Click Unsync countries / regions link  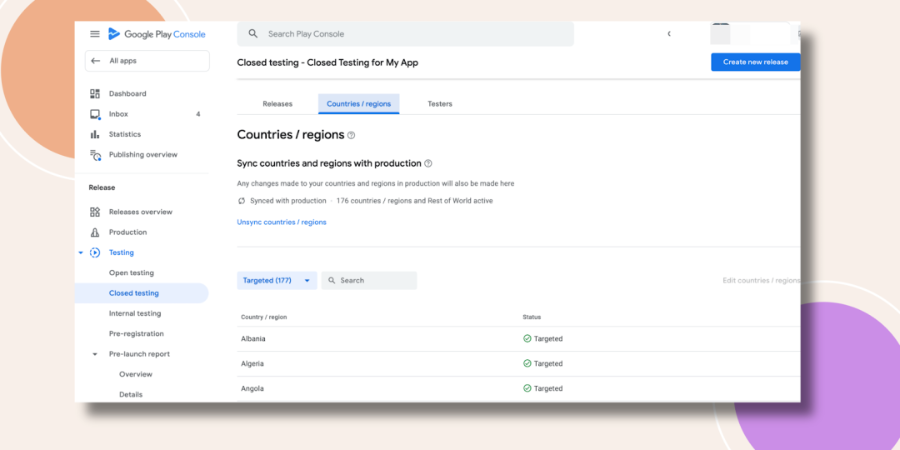point(282,222)
